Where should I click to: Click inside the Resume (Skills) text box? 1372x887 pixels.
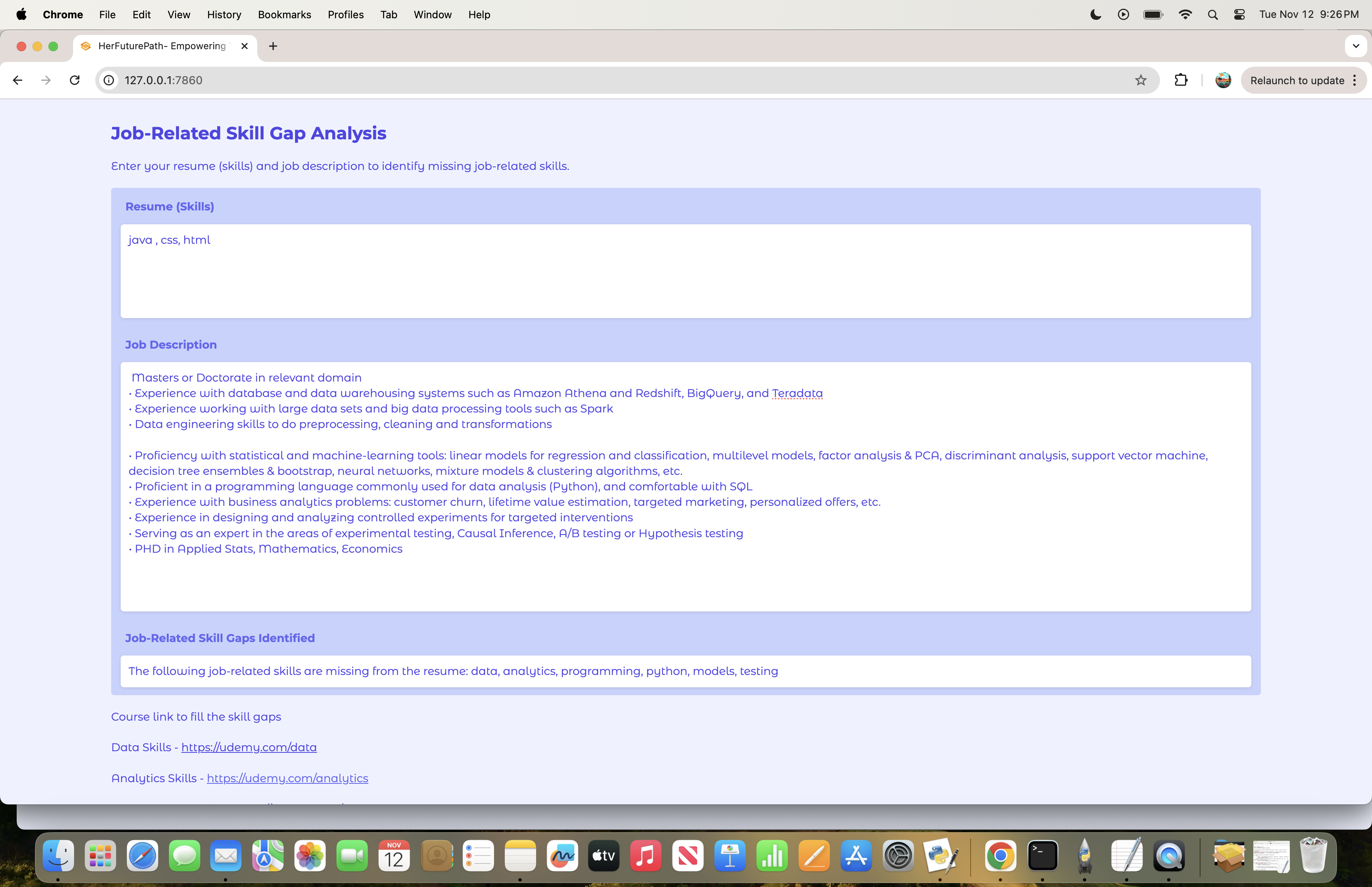pyautogui.click(x=685, y=271)
